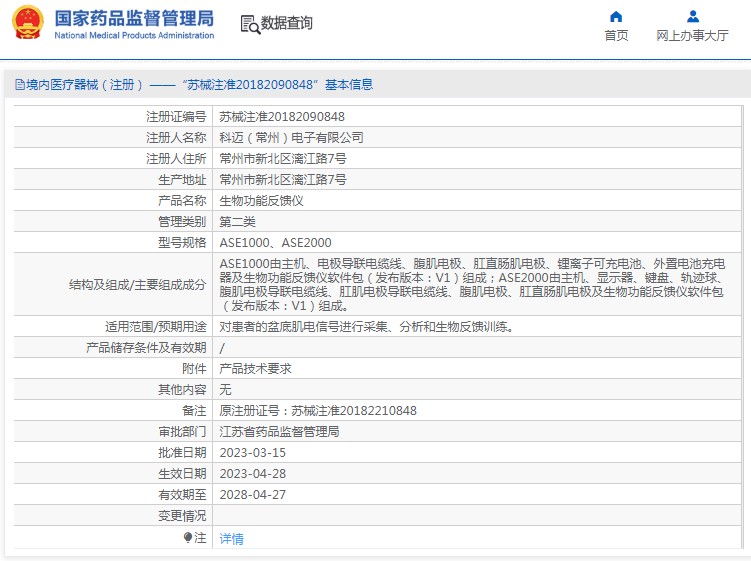751x561 pixels.
Task: Click the data query magnifier icon
Action: 250,25
